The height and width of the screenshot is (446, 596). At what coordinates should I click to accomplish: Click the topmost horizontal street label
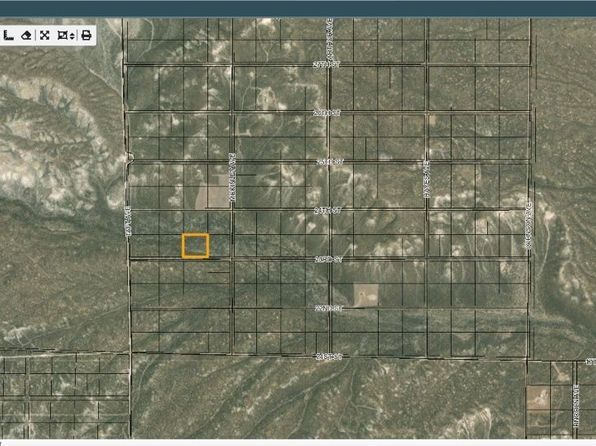(x=326, y=65)
